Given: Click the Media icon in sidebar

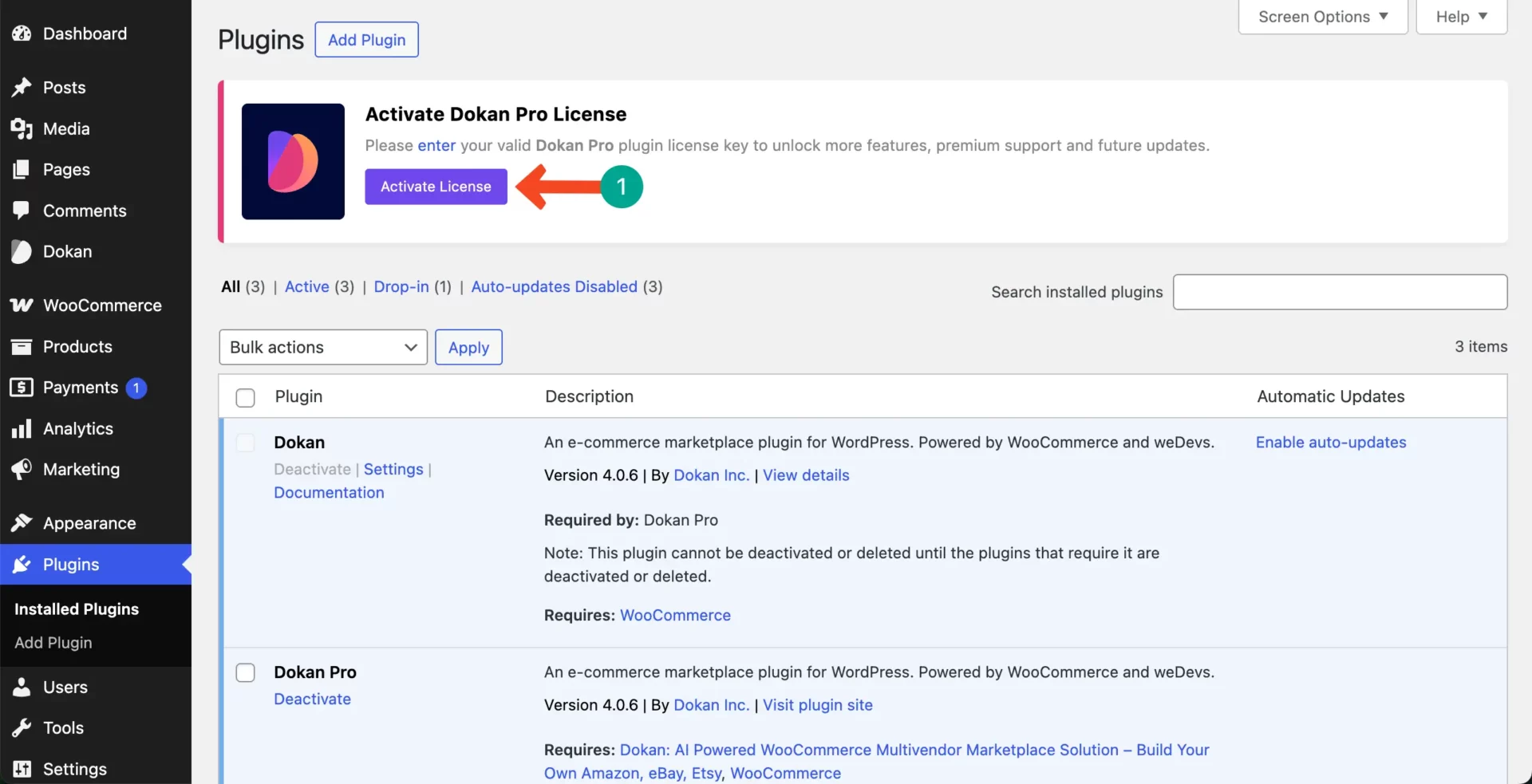Looking at the screenshot, I should pos(22,128).
